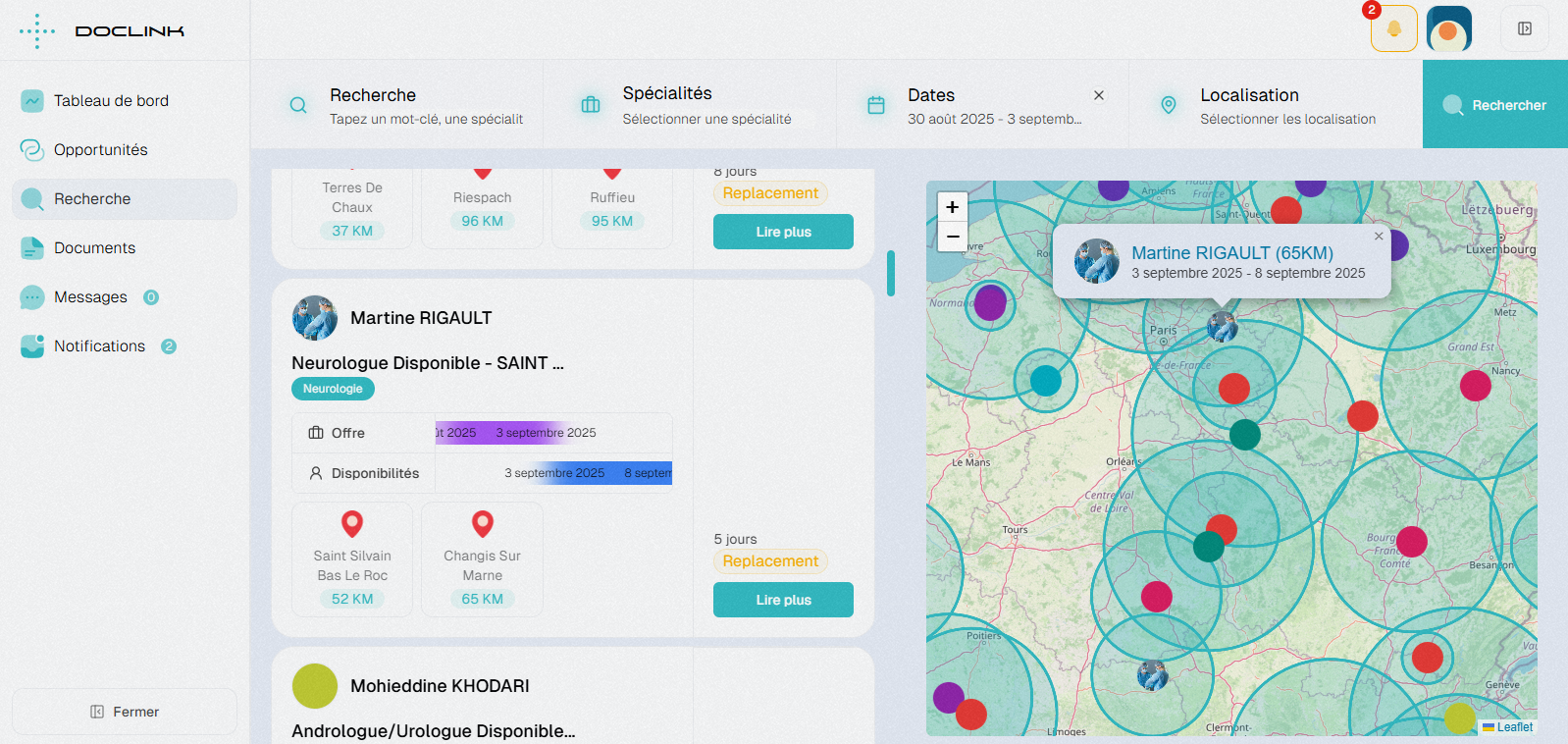The image size is (1568, 744).
Task: Click the Spécialités briefcase icon
Action: click(x=591, y=105)
